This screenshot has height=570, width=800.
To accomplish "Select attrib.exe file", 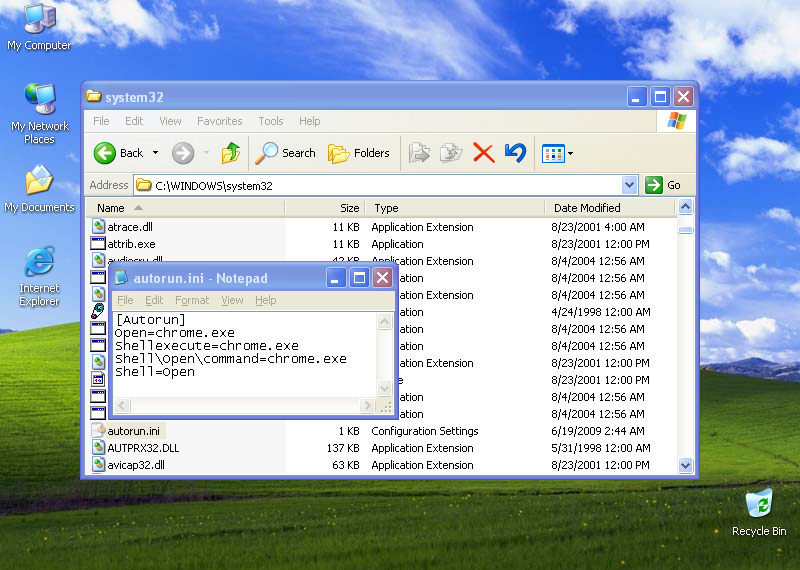I will click(x=131, y=244).
